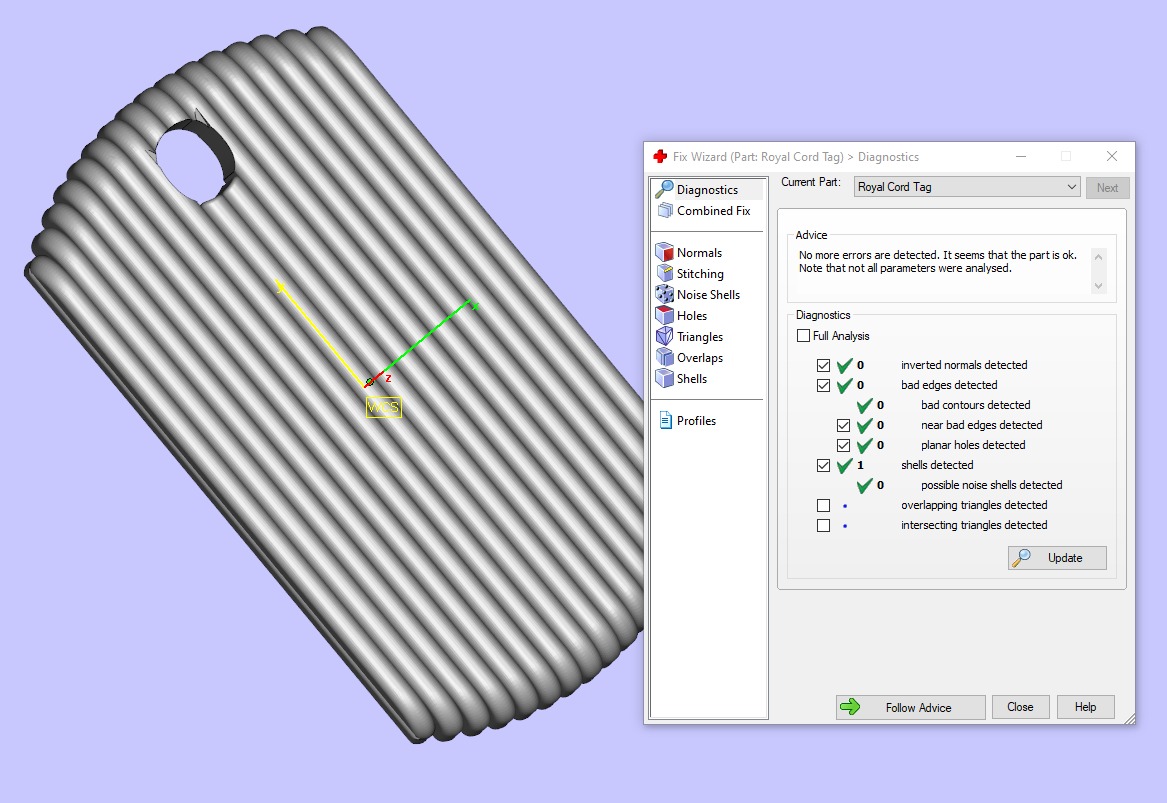This screenshot has height=803, width=1167.
Task: Click the Holes cube icon
Action: point(664,315)
